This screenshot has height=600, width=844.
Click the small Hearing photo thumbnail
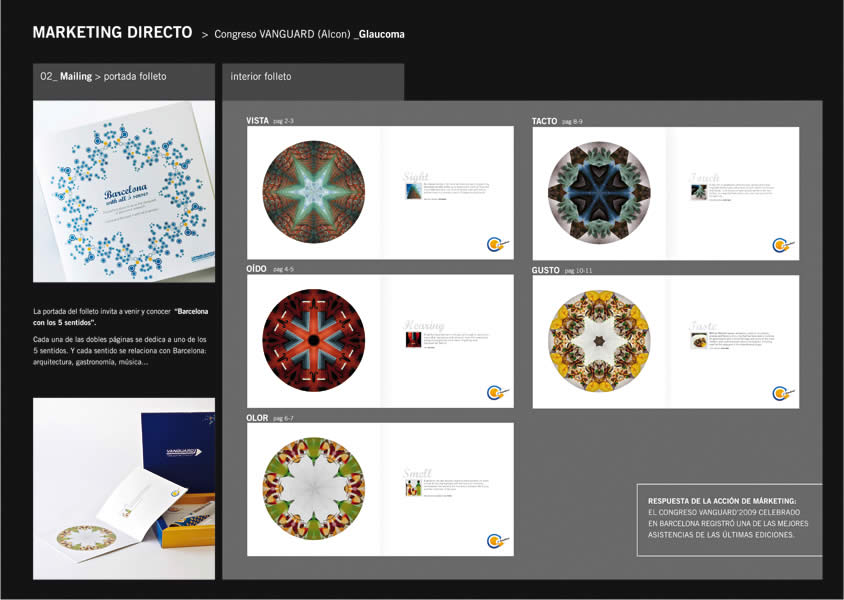pyautogui.click(x=413, y=340)
